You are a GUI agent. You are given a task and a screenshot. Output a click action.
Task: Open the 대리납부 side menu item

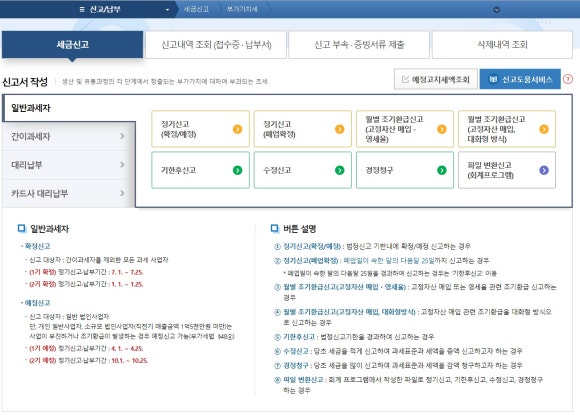(x=68, y=165)
